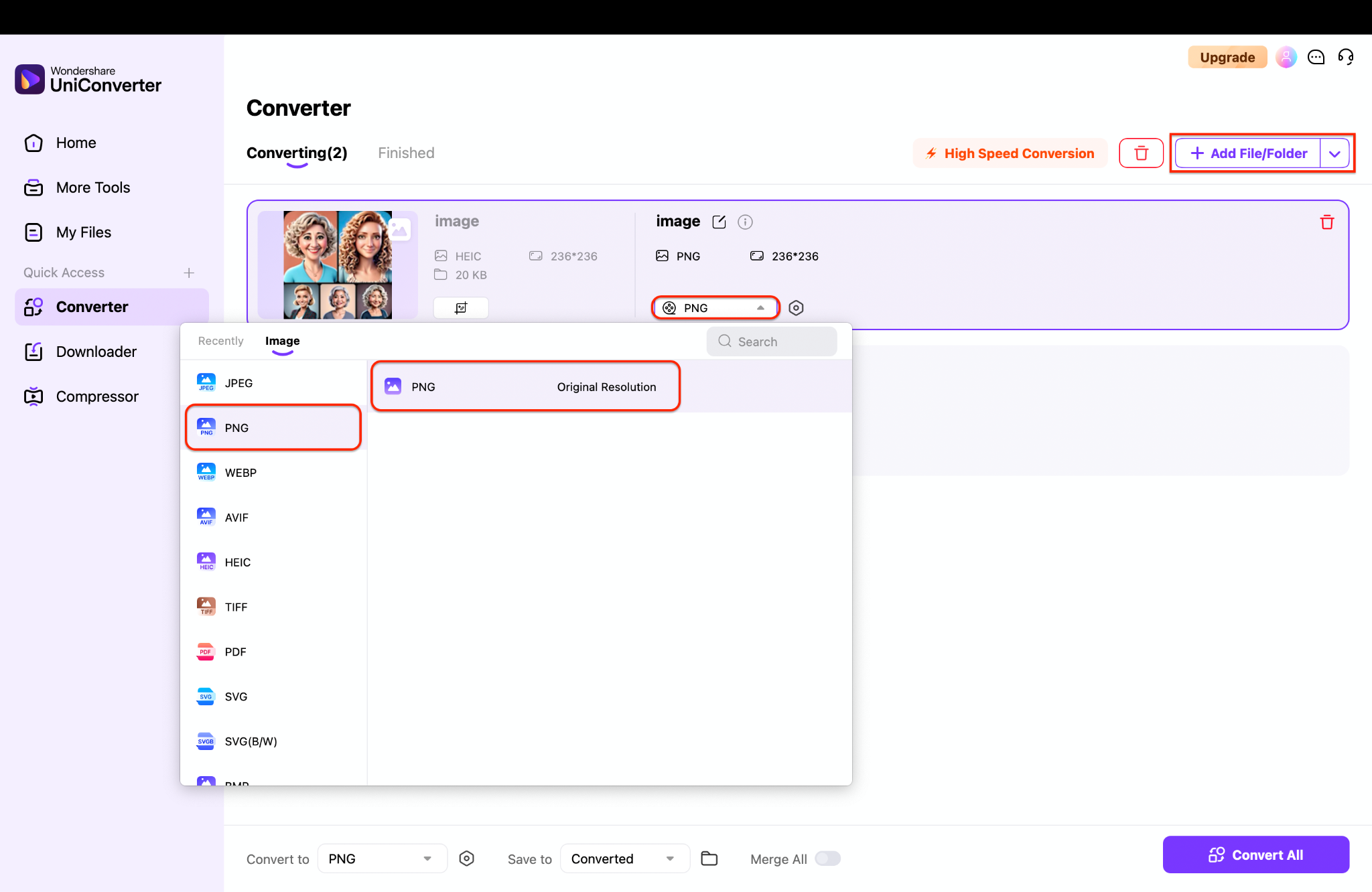This screenshot has width=1372, height=892.
Task: Select PNG Original Resolution option
Action: (x=525, y=386)
